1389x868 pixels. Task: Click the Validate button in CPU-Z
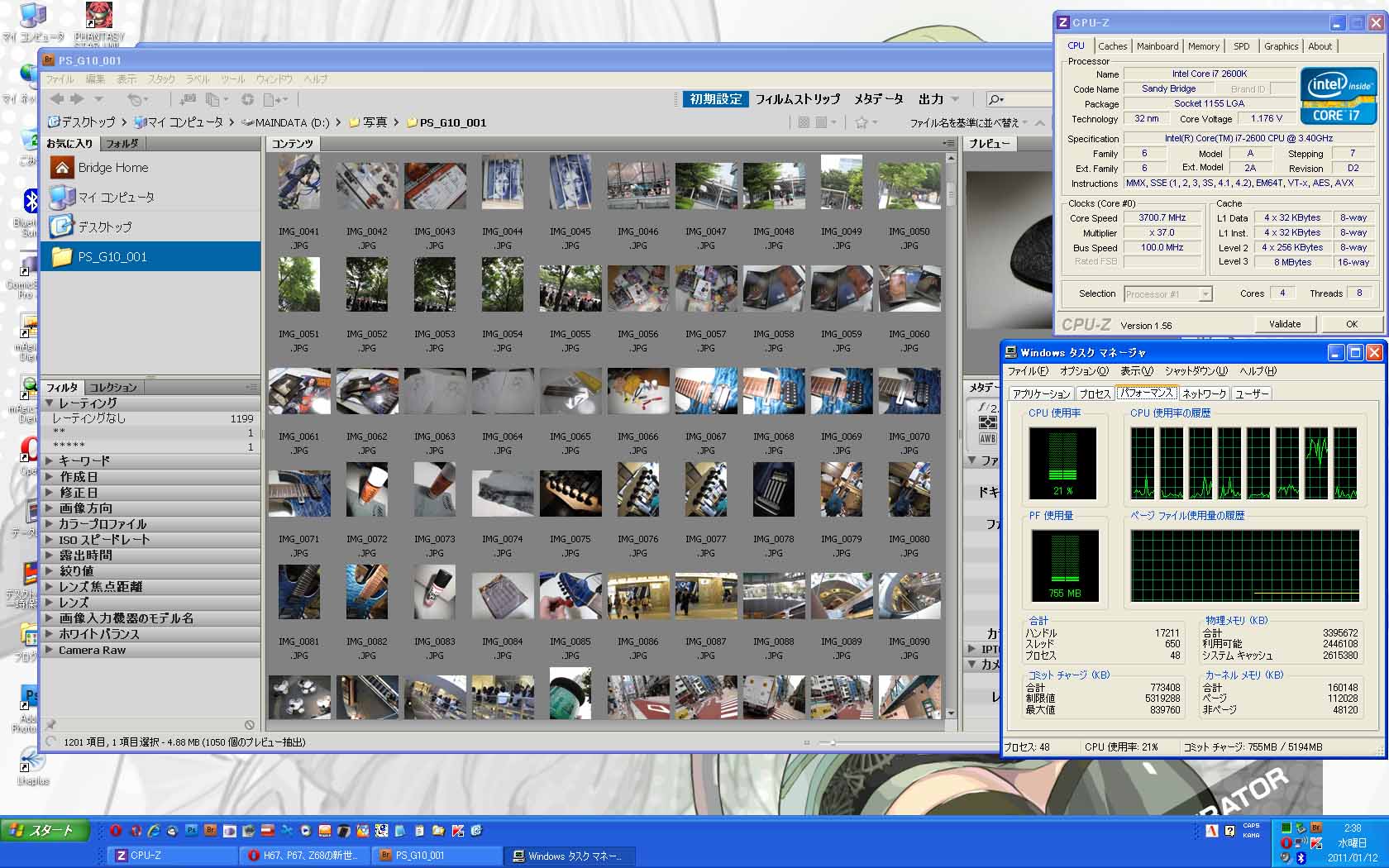pyautogui.click(x=1285, y=324)
